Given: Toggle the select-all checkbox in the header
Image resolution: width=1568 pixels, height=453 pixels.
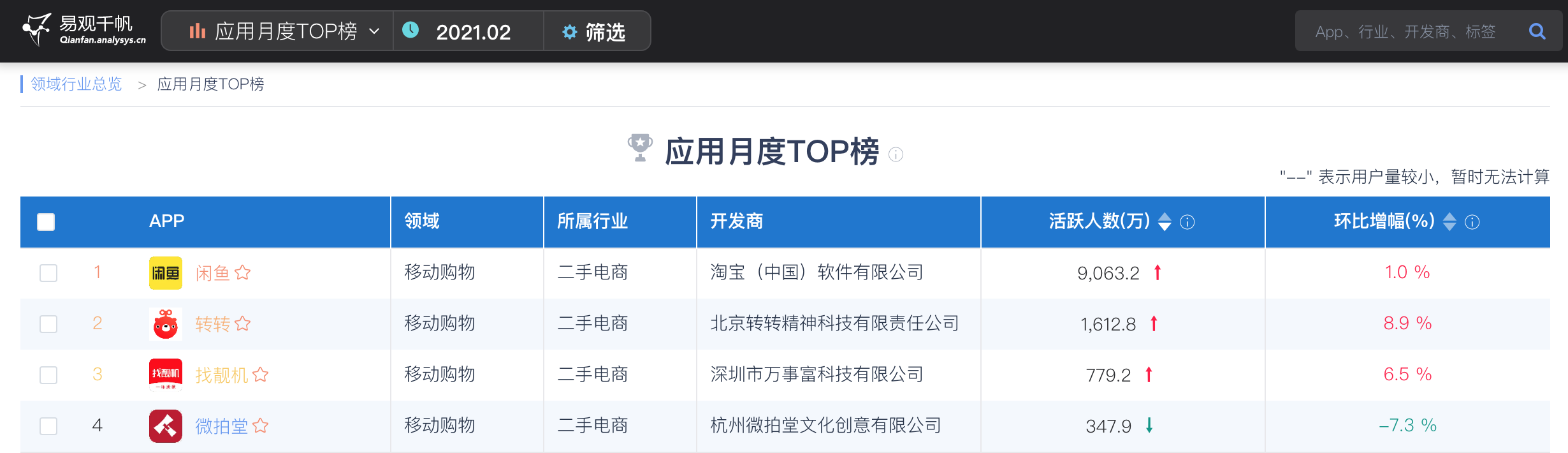Looking at the screenshot, I should (x=46, y=222).
